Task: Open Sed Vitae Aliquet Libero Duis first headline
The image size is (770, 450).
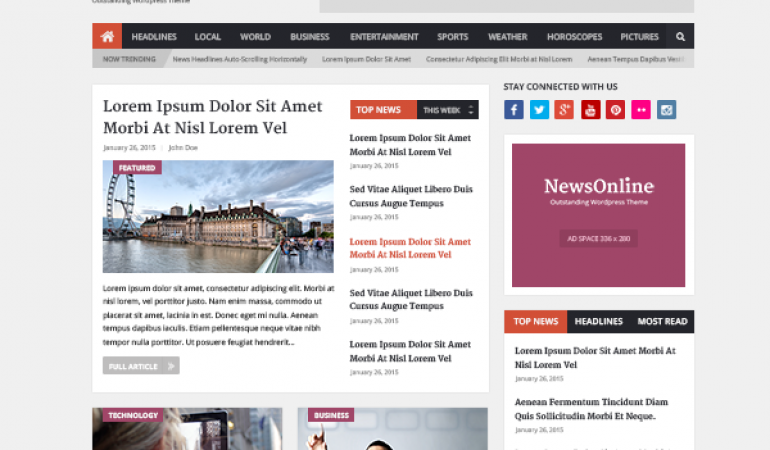Action: [x=411, y=196]
